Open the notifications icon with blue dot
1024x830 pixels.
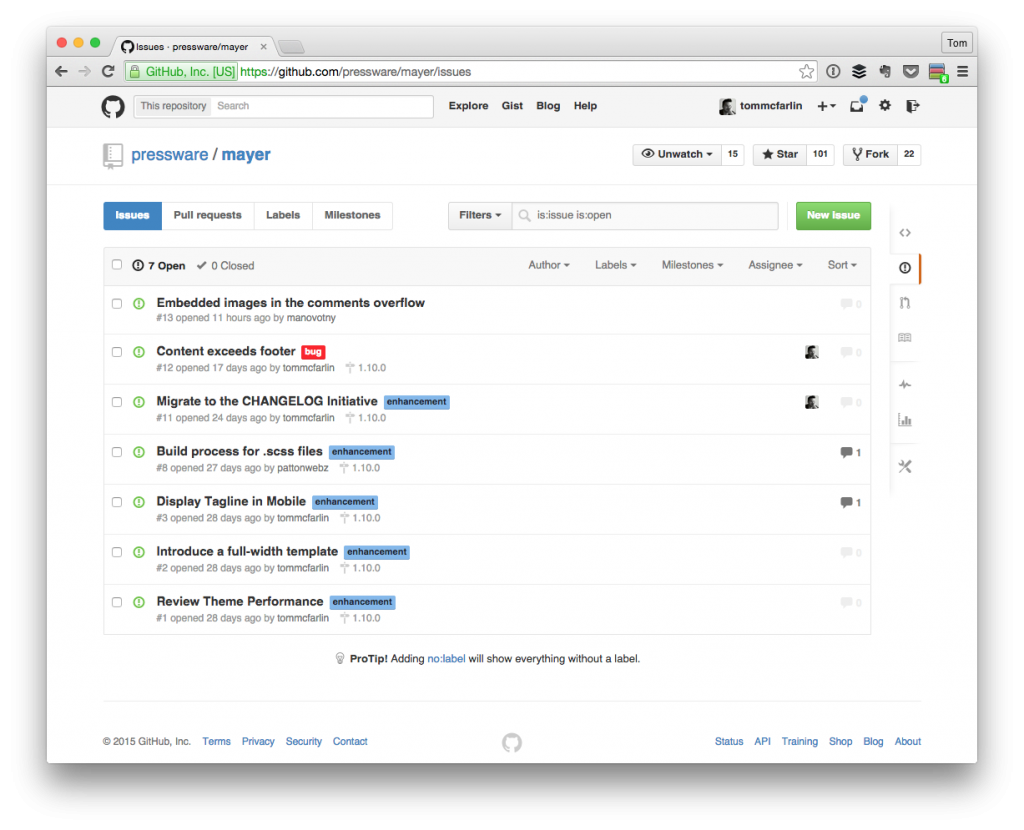pyautogui.click(x=857, y=105)
